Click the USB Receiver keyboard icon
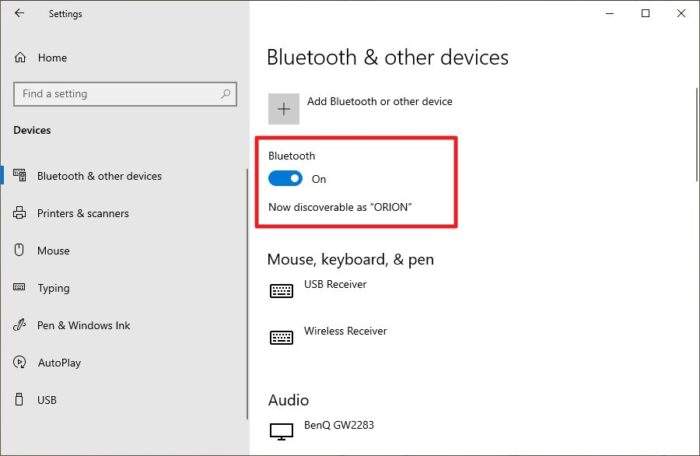700x456 pixels. click(281, 291)
